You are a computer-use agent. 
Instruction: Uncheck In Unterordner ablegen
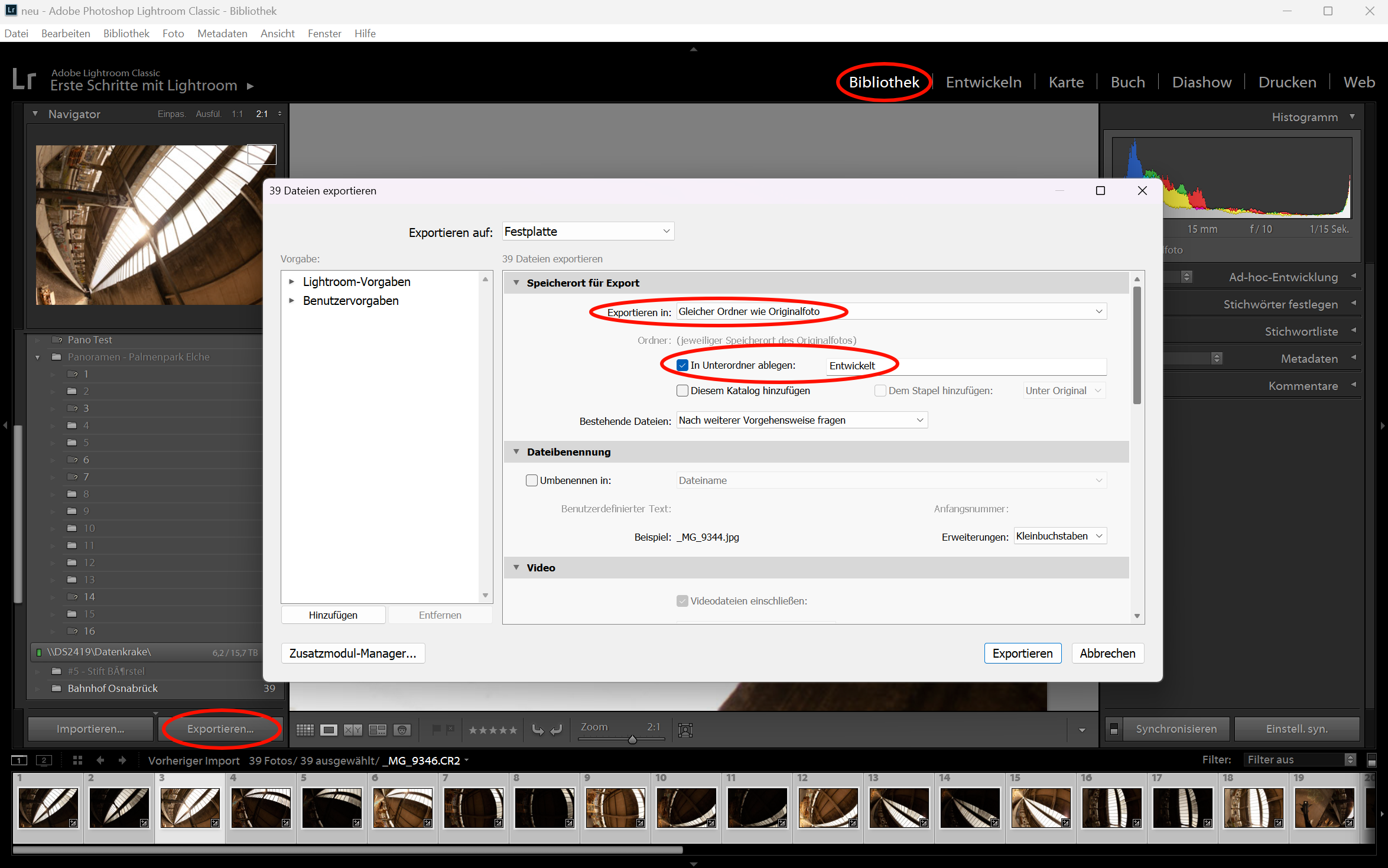point(682,365)
